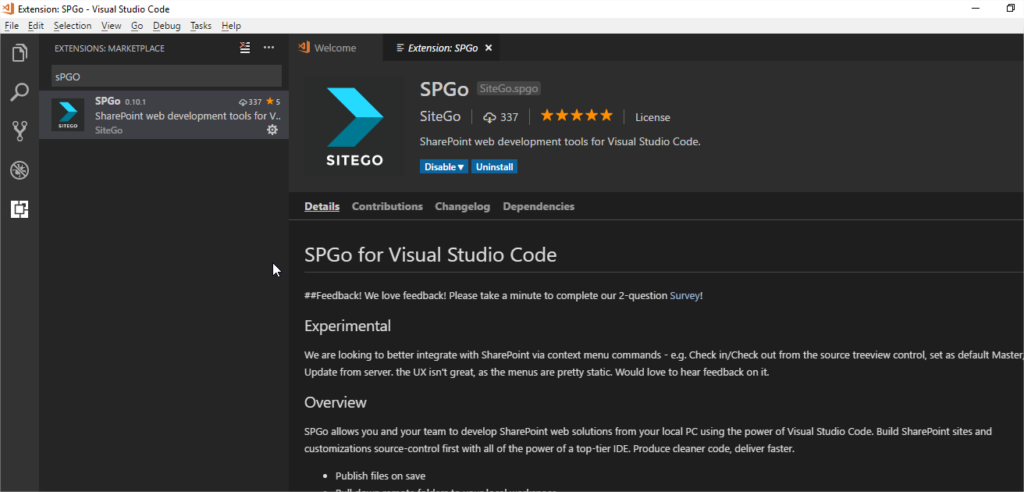This screenshot has width=1024, height=492.
Task: Click the SiteGo publisher name in list item
Action: 109,130
